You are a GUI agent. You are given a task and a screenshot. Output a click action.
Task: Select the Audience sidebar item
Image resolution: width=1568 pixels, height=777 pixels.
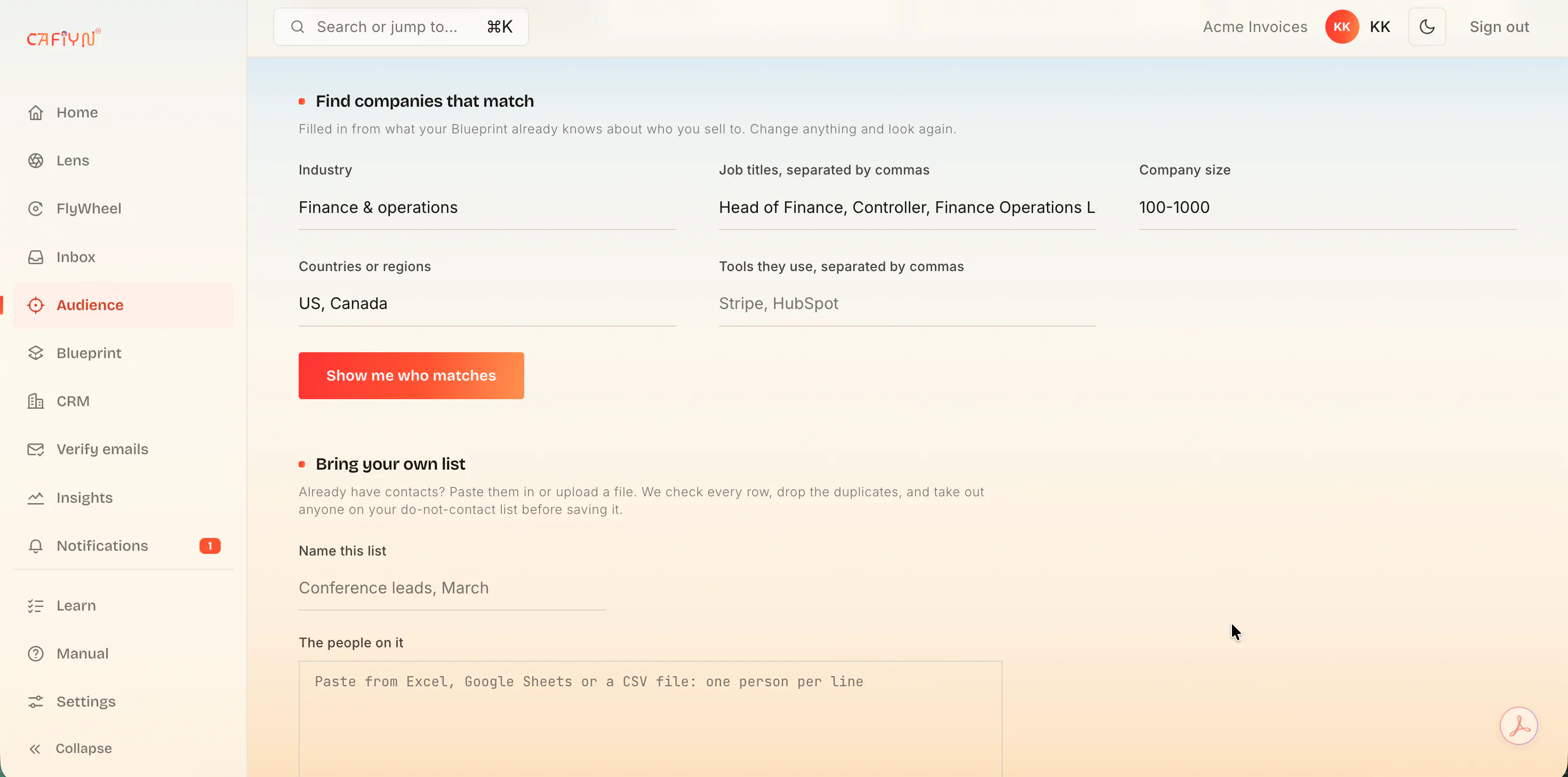tap(123, 305)
